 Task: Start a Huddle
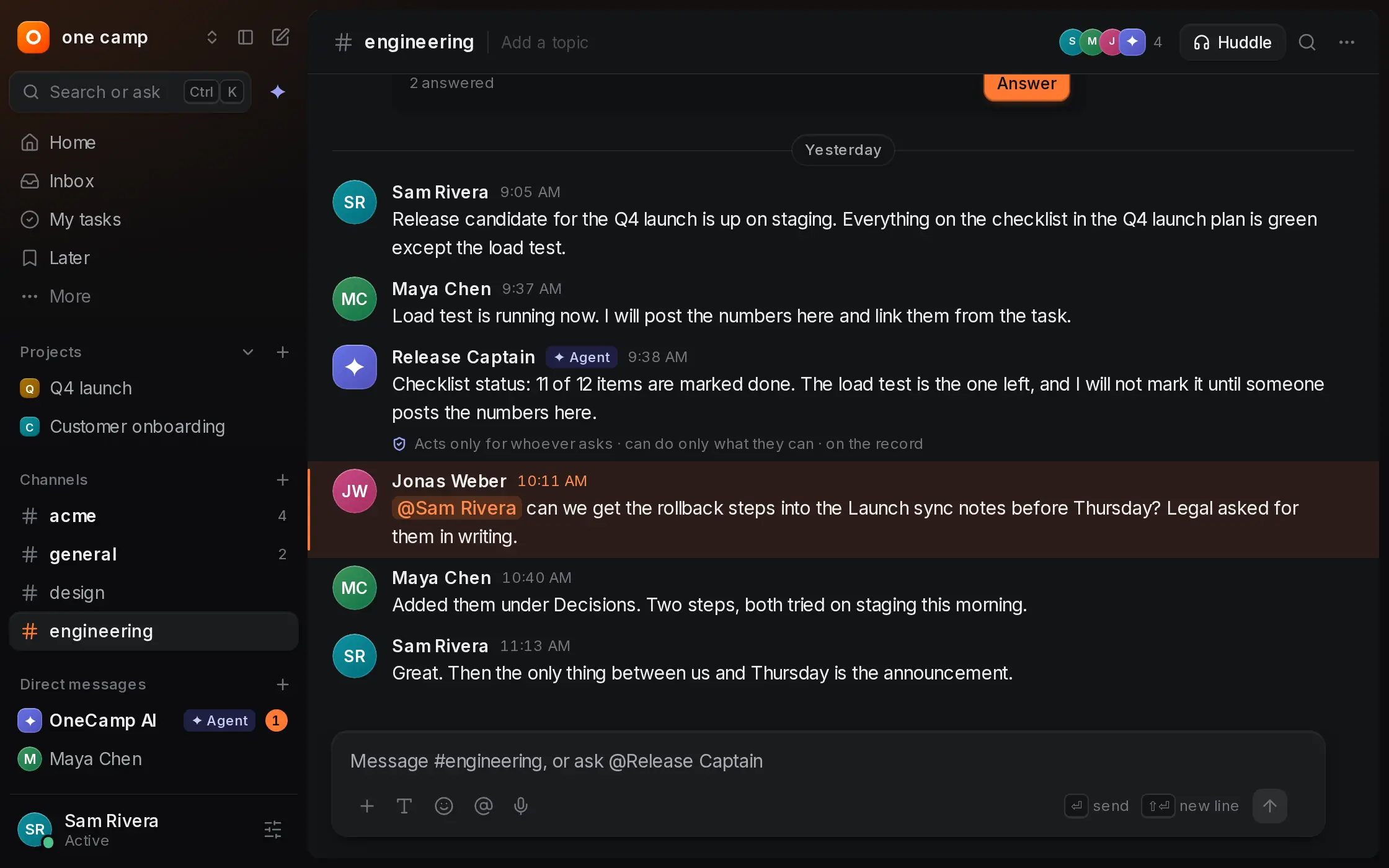(x=1233, y=42)
